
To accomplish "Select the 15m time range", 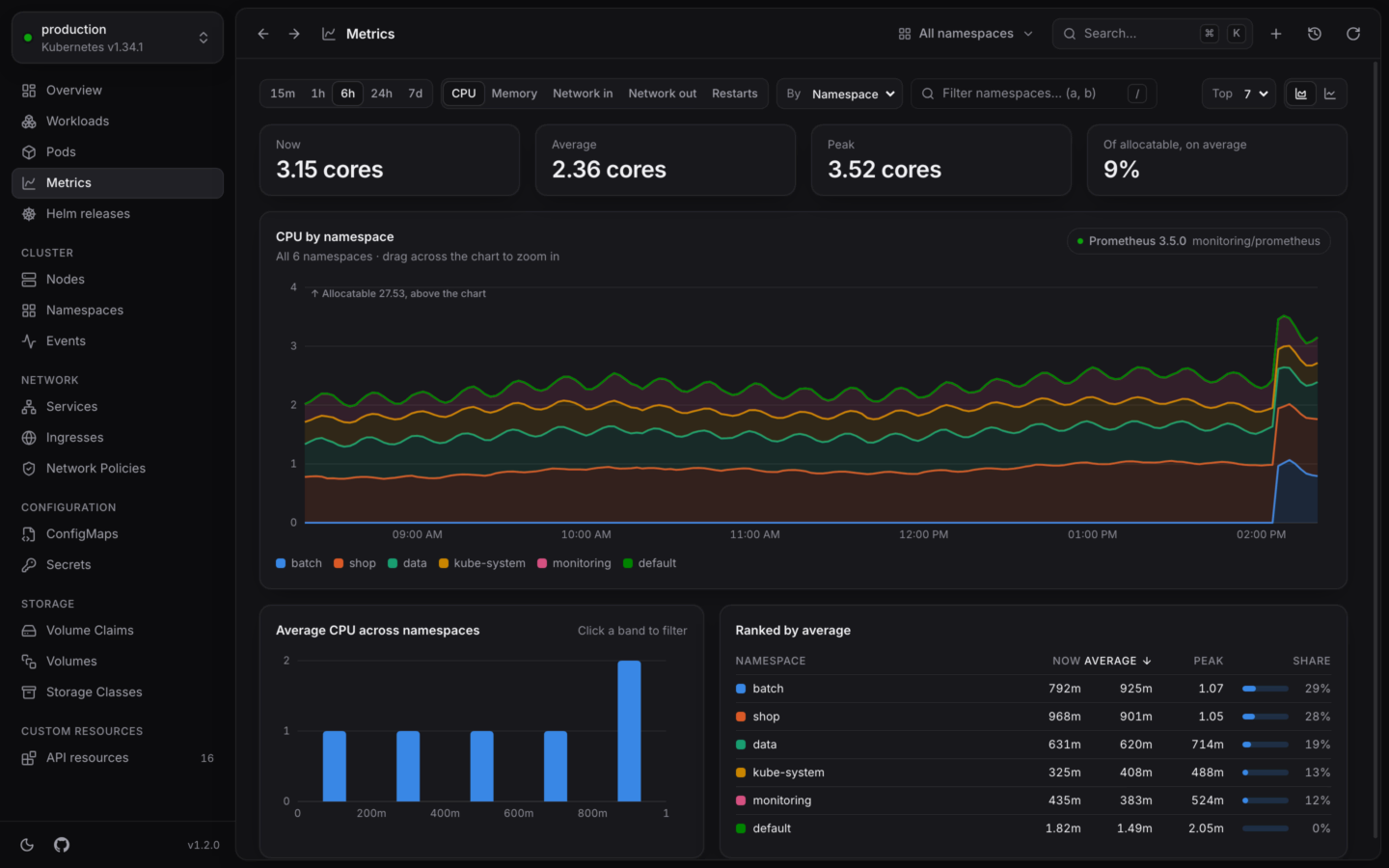I will pos(283,94).
